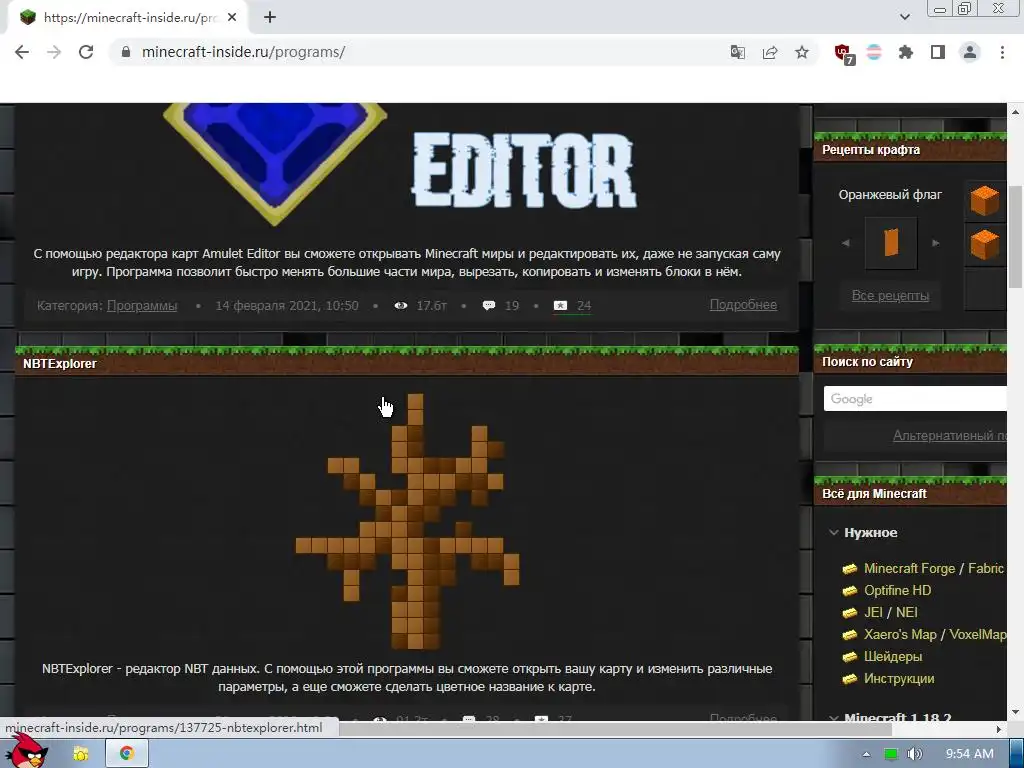
Task: Open Шейдеры link
Action: (893, 656)
